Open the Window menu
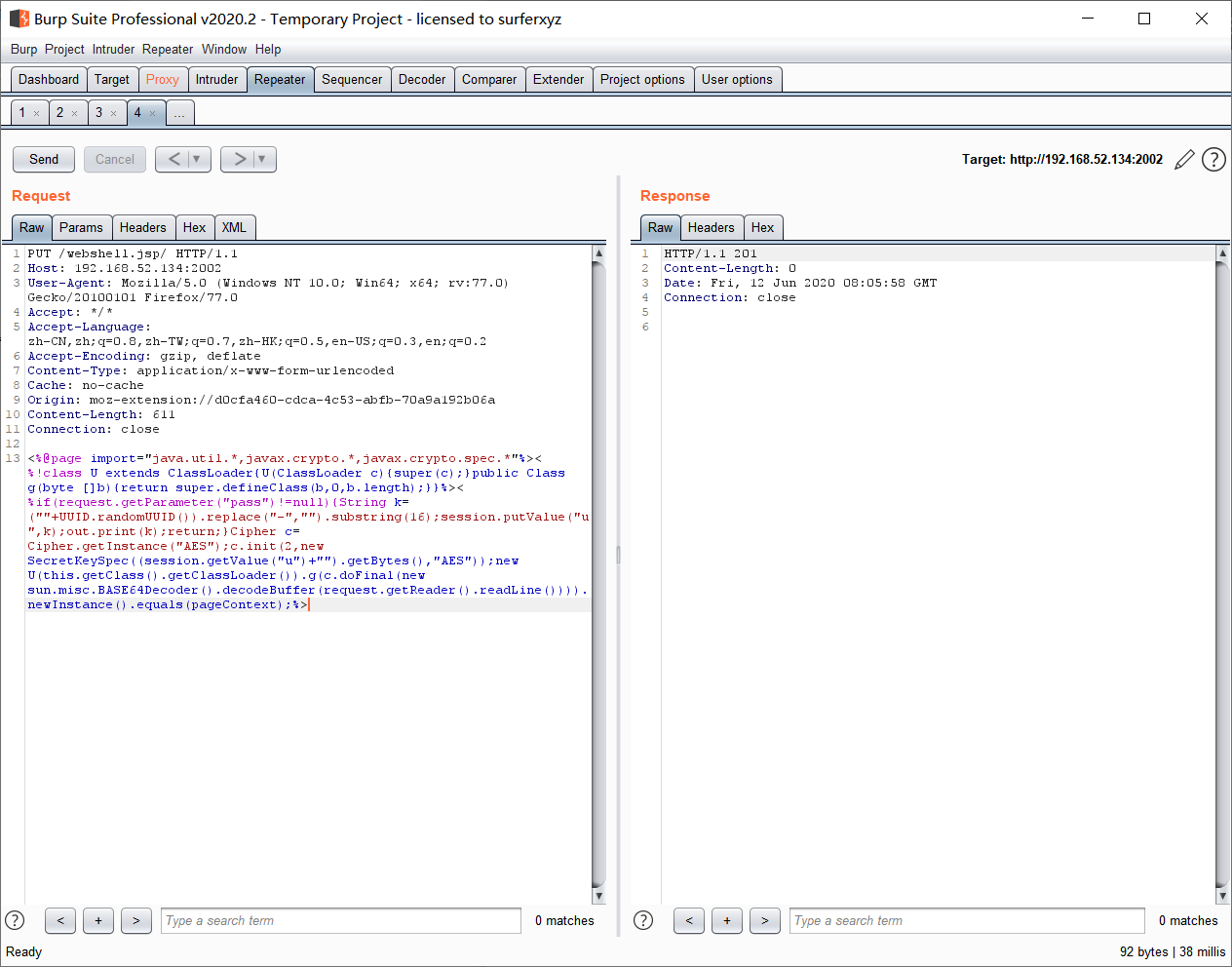 pos(224,49)
